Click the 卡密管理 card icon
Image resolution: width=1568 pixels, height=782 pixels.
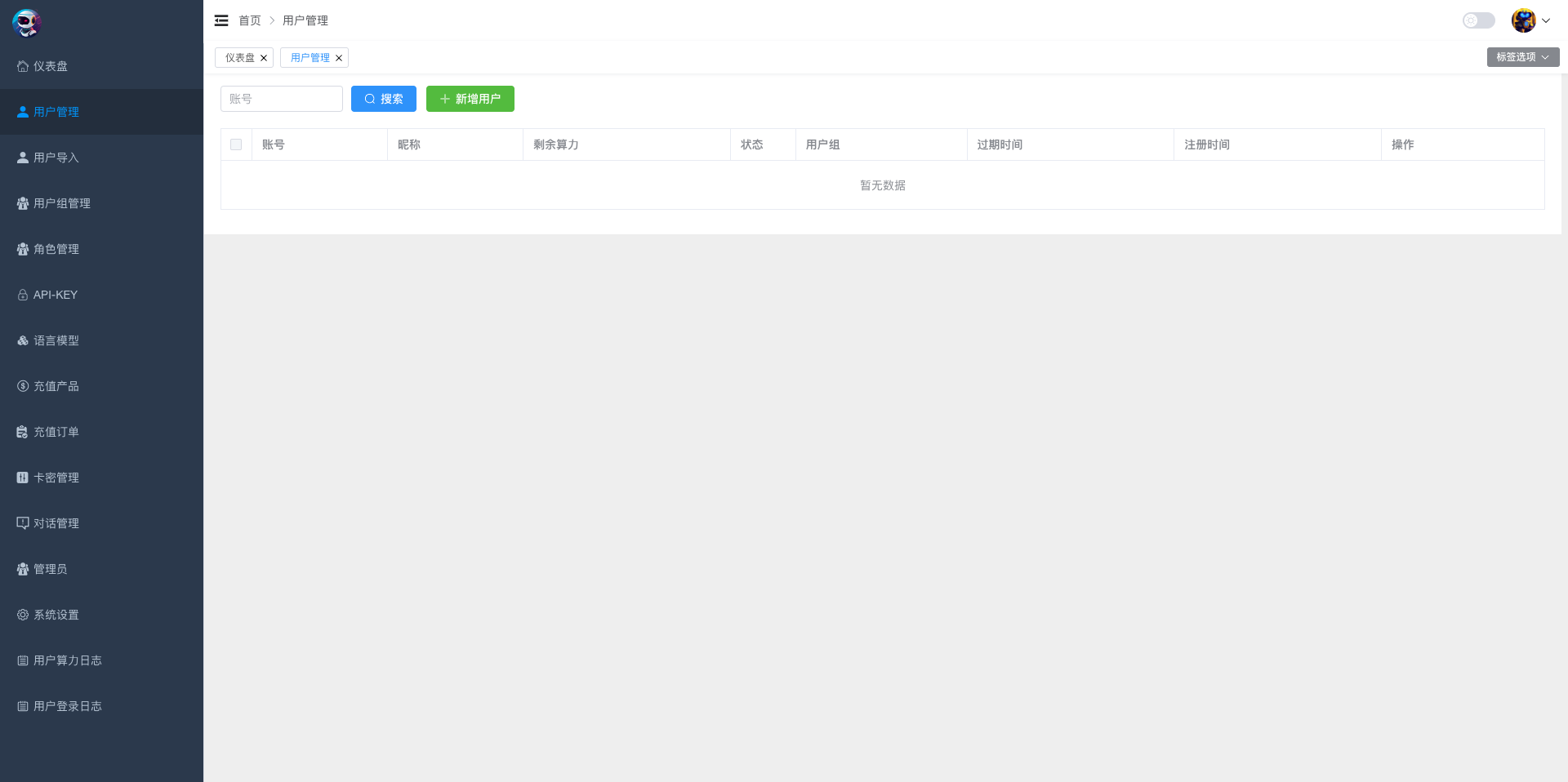pyautogui.click(x=23, y=478)
